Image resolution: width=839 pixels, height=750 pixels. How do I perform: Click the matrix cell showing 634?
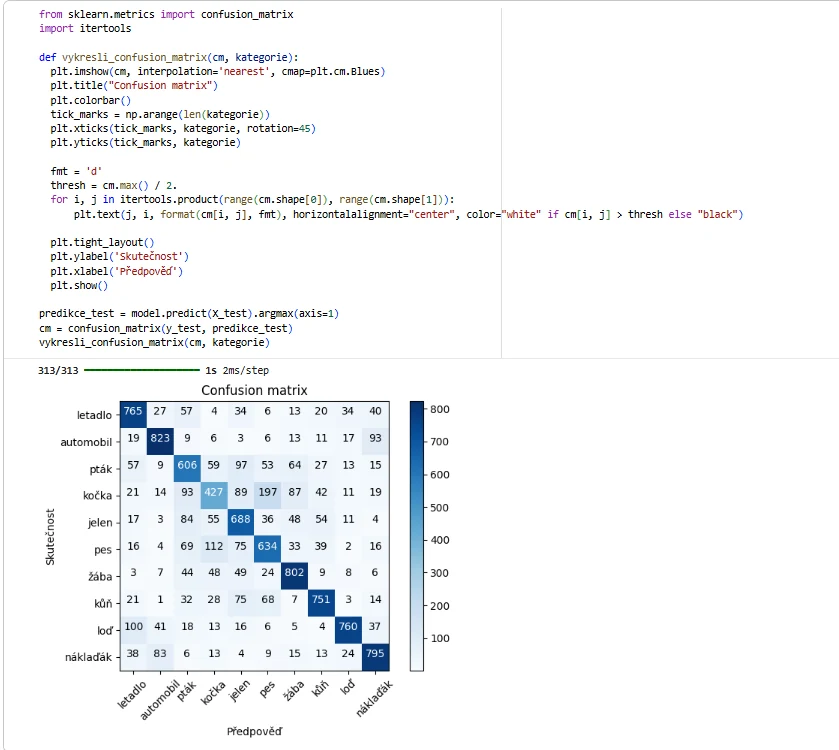pyautogui.click(x=268, y=549)
